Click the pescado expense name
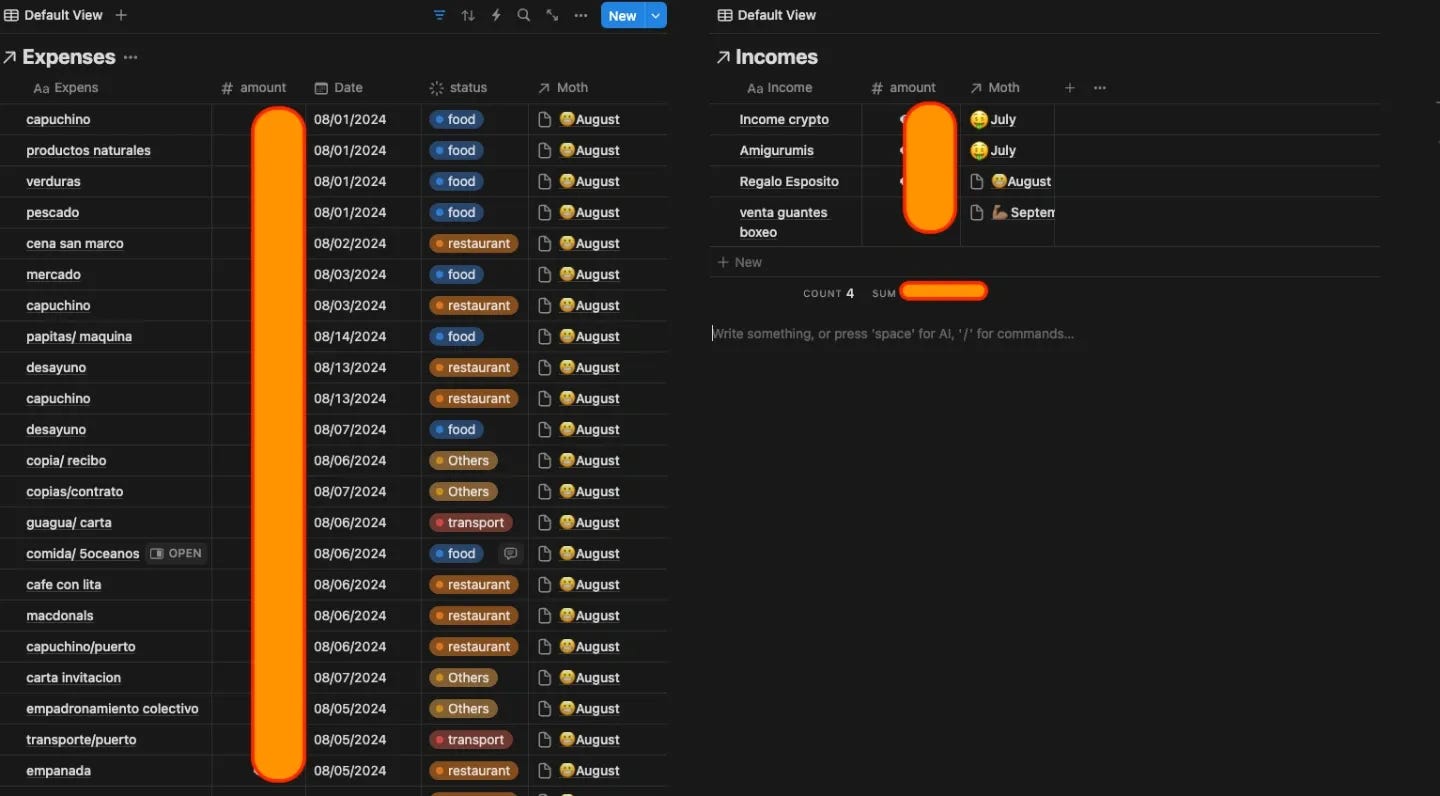This screenshot has width=1440, height=796. pos(53,213)
